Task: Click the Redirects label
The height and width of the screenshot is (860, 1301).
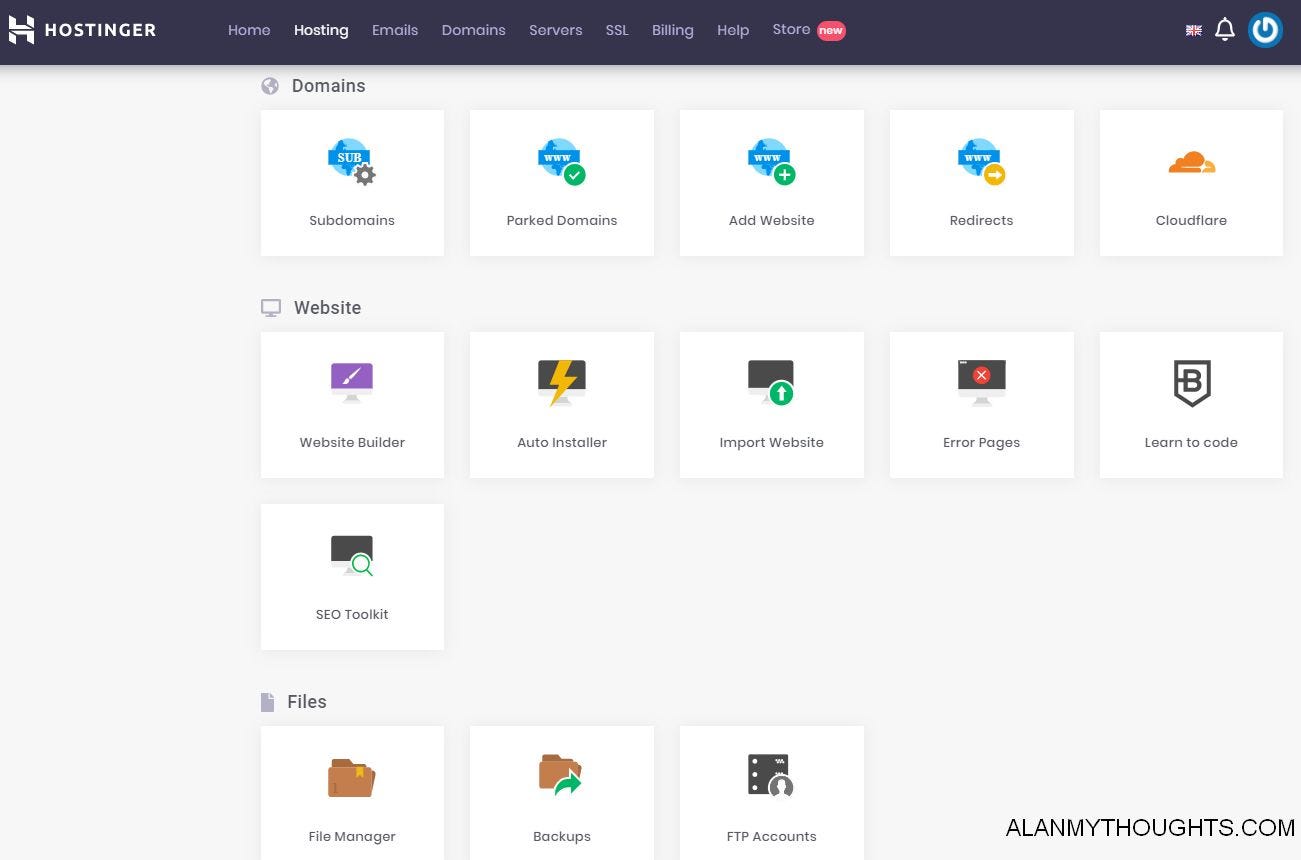Action: (982, 220)
